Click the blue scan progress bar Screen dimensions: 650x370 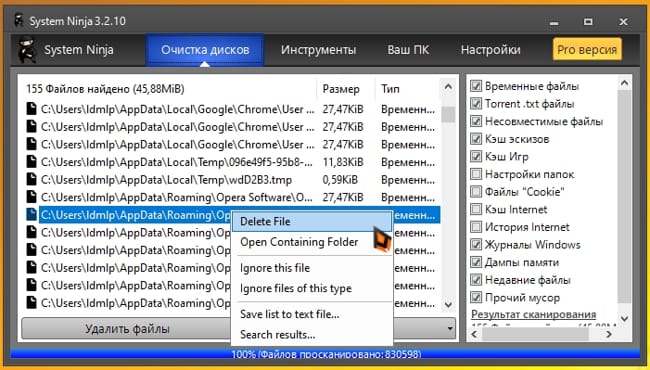pyautogui.click(x=326, y=354)
